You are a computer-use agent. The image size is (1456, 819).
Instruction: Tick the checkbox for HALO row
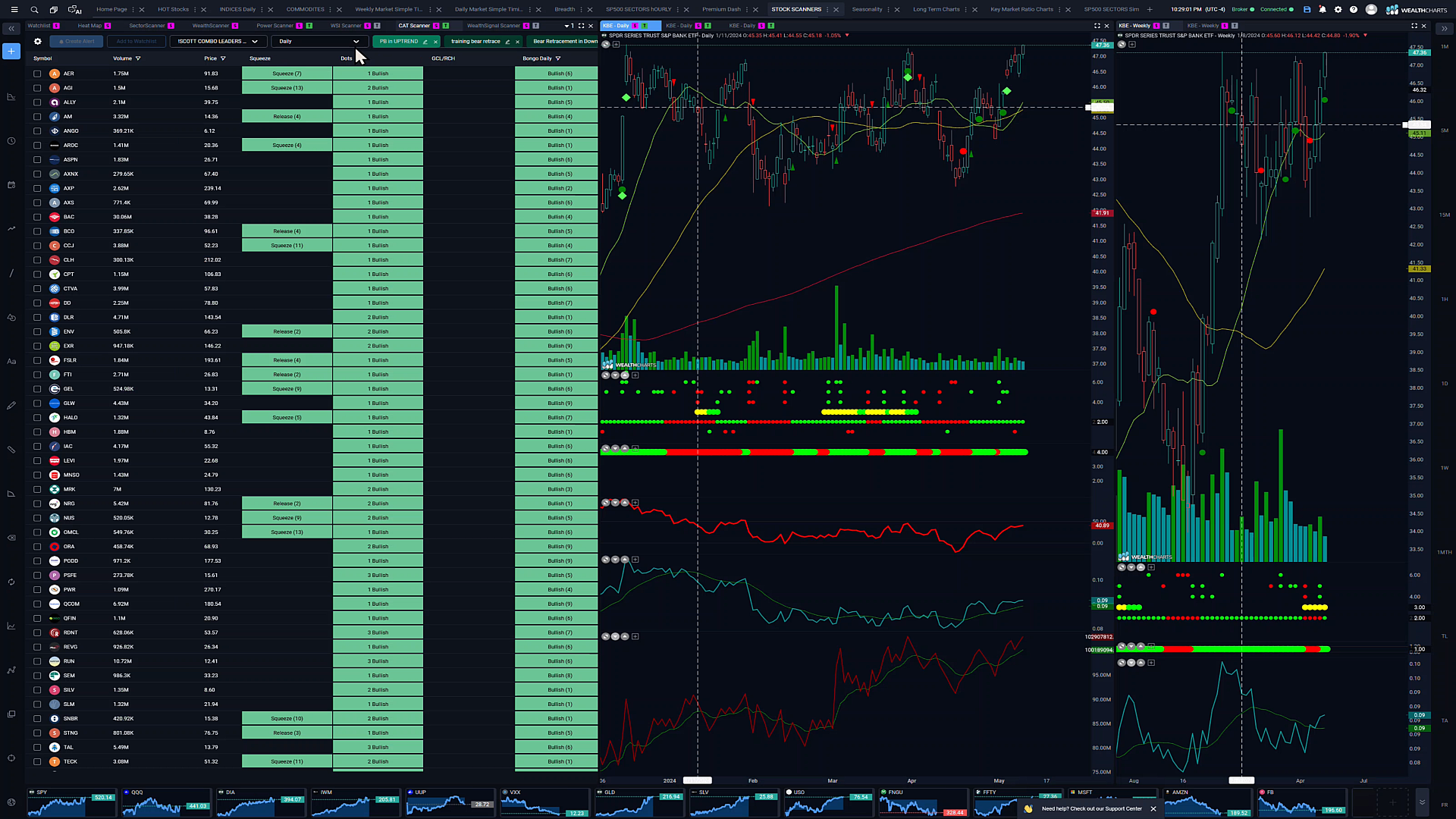pos(37,418)
